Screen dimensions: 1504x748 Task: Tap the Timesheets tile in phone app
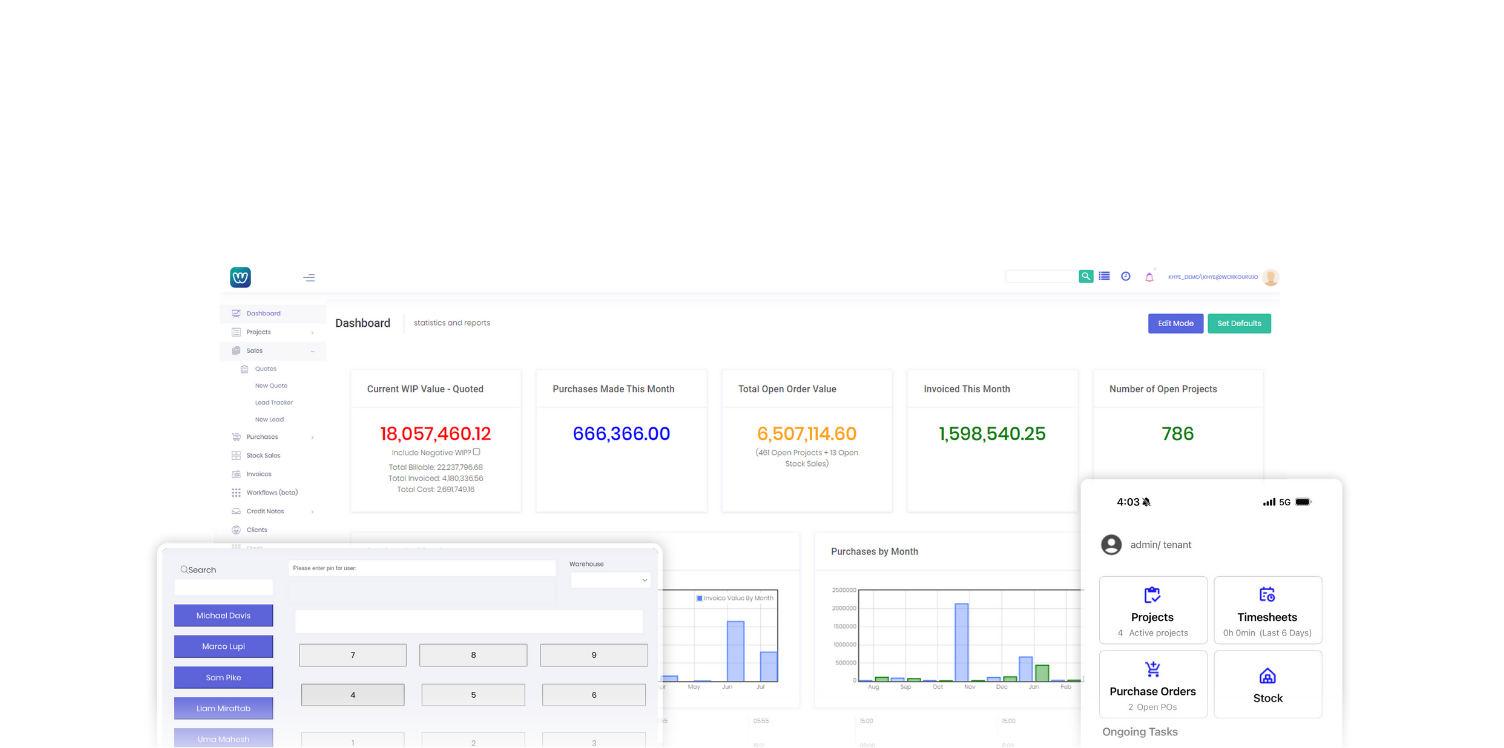1267,609
